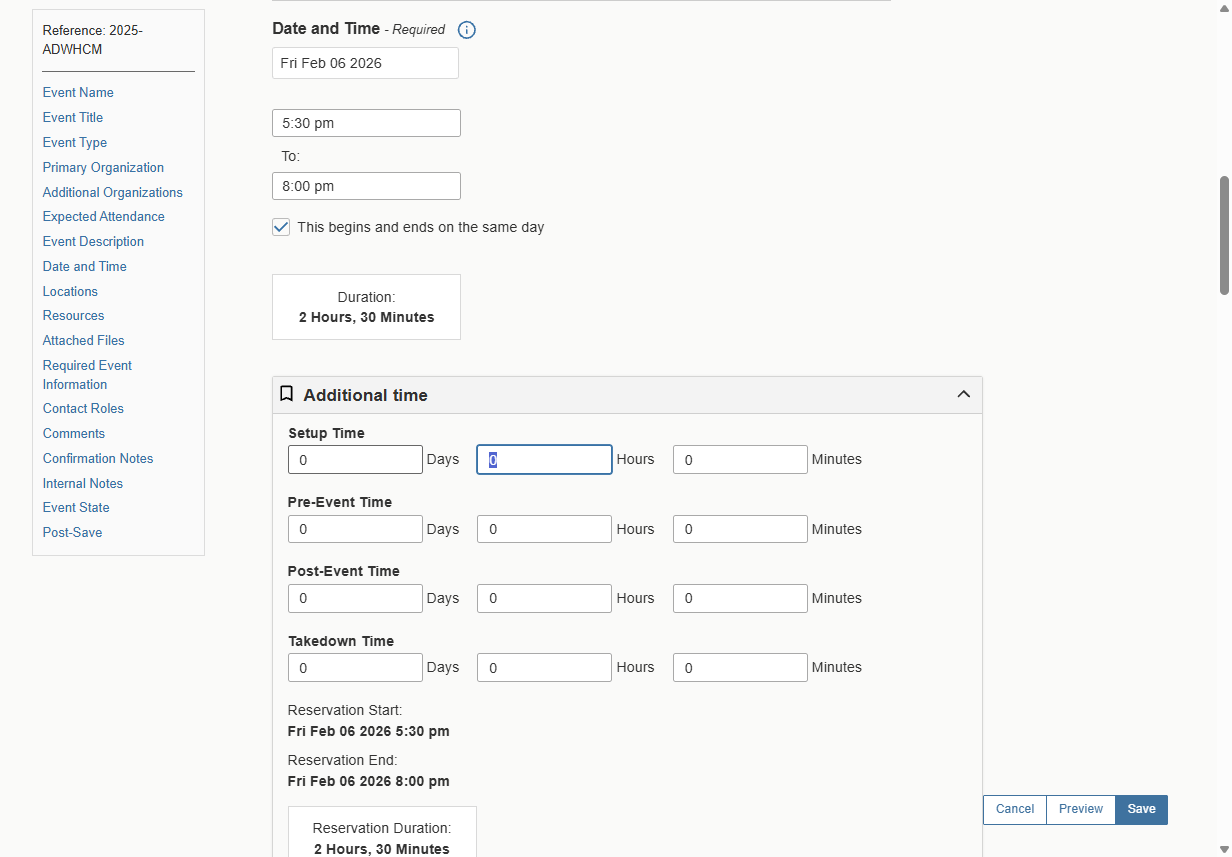Uncheck 'This begins and ends on the same day'
Image resolution: width=1232 pixels, height=857 pixels.
point(281,227)
